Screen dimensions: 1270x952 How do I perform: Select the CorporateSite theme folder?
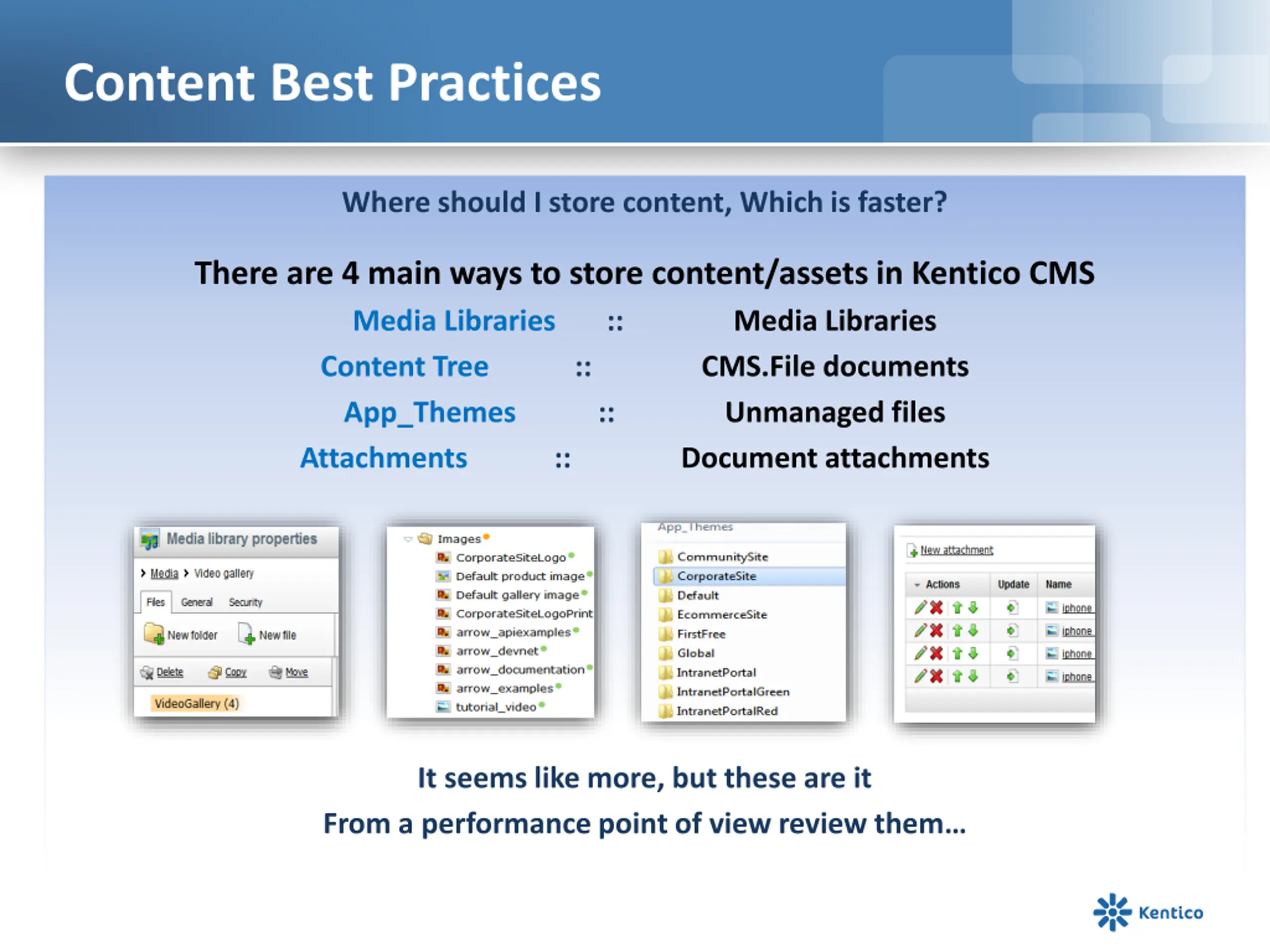(749, 576)
